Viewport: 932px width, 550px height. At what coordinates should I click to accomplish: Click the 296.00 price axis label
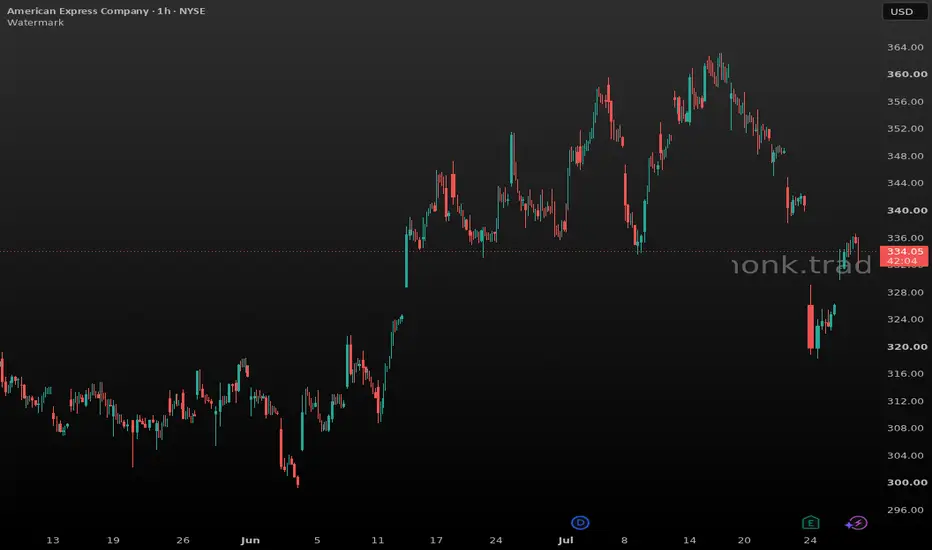pos(905,510)
